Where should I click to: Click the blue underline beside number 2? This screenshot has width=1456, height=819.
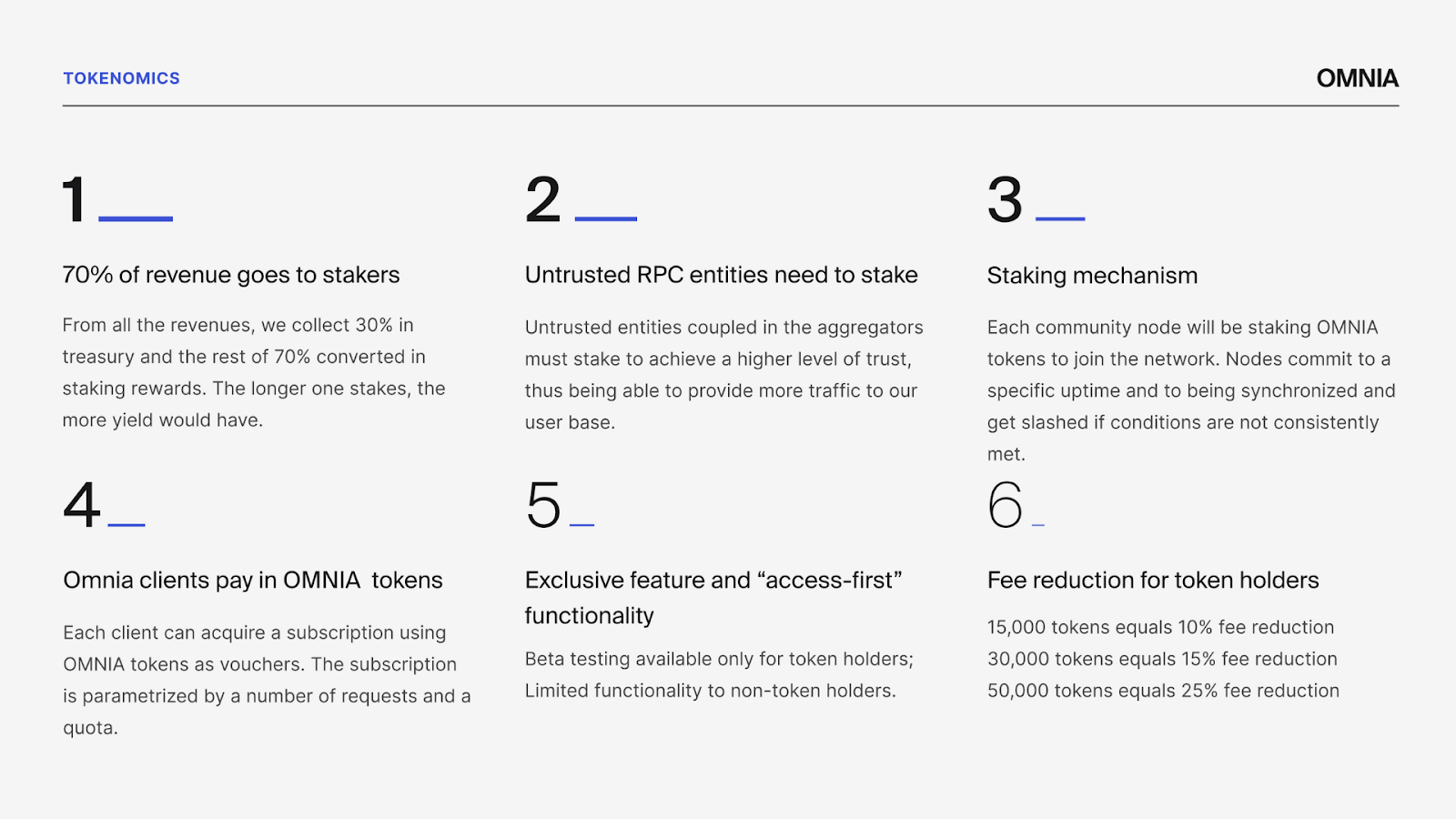coord(606,218)
